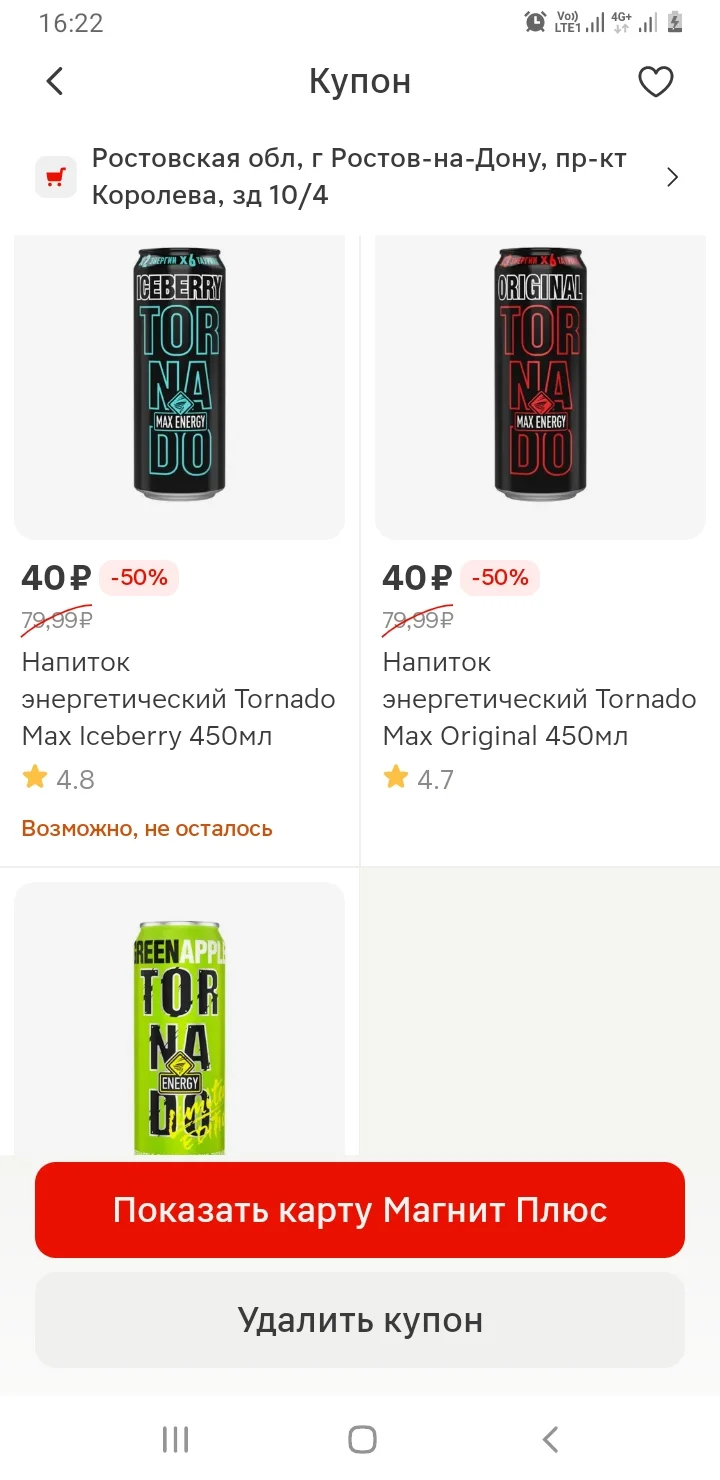
Task: Open the Ростов-на-Дону store address row
Action: [x=360, y=177]
